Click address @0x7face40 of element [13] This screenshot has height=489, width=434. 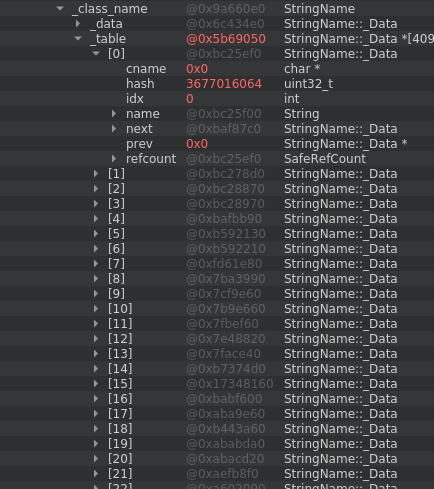pos(223,354)
